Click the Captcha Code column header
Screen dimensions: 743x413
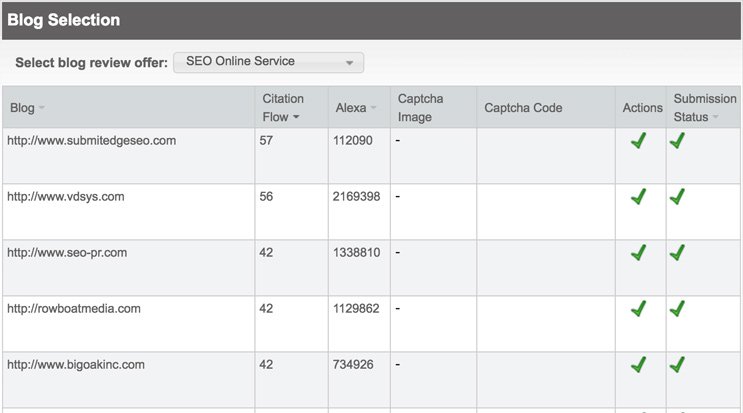(x=523, y=108)
